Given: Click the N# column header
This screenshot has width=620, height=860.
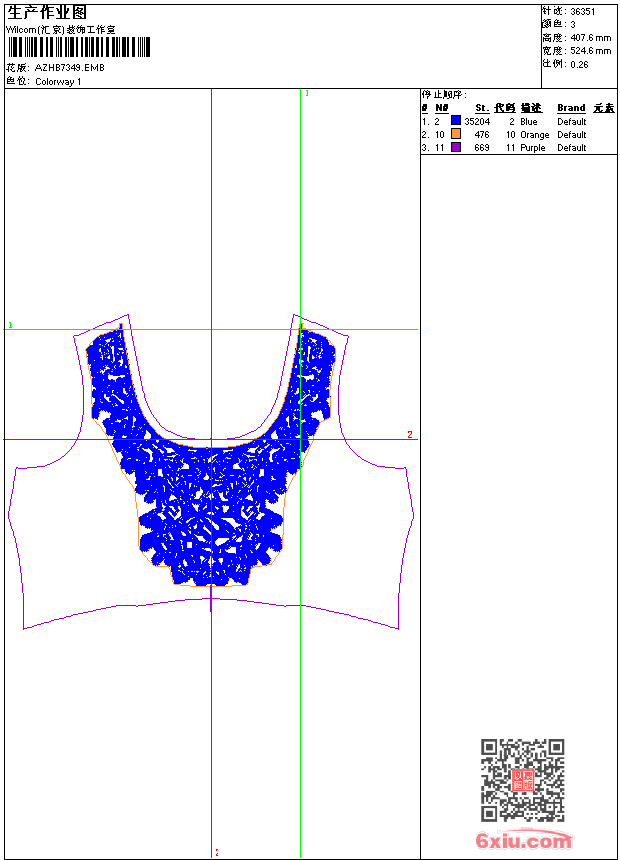Looking at the screenshot, I should [x=442, y=108].
